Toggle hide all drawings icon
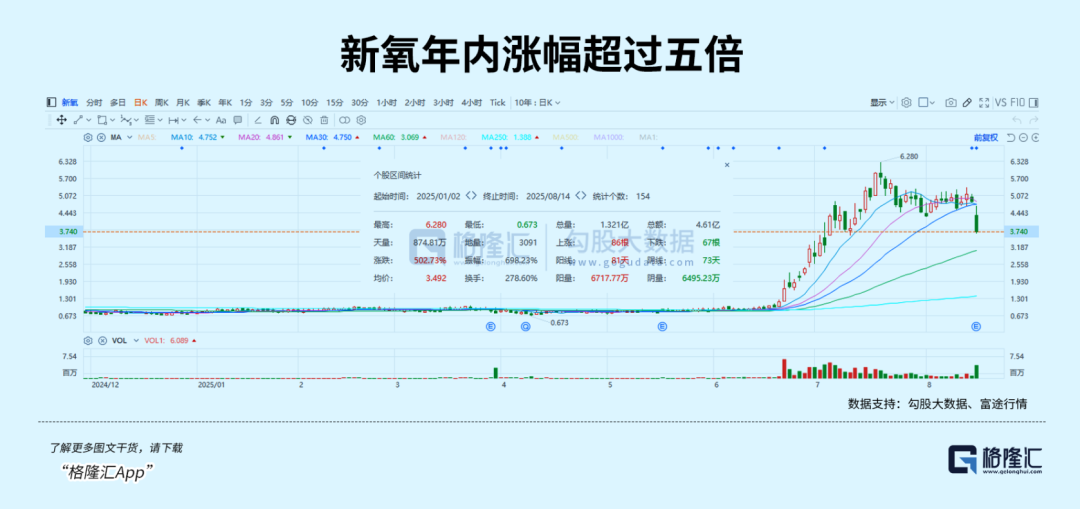This screenshot has width=1080, height=509. (308, 120)
